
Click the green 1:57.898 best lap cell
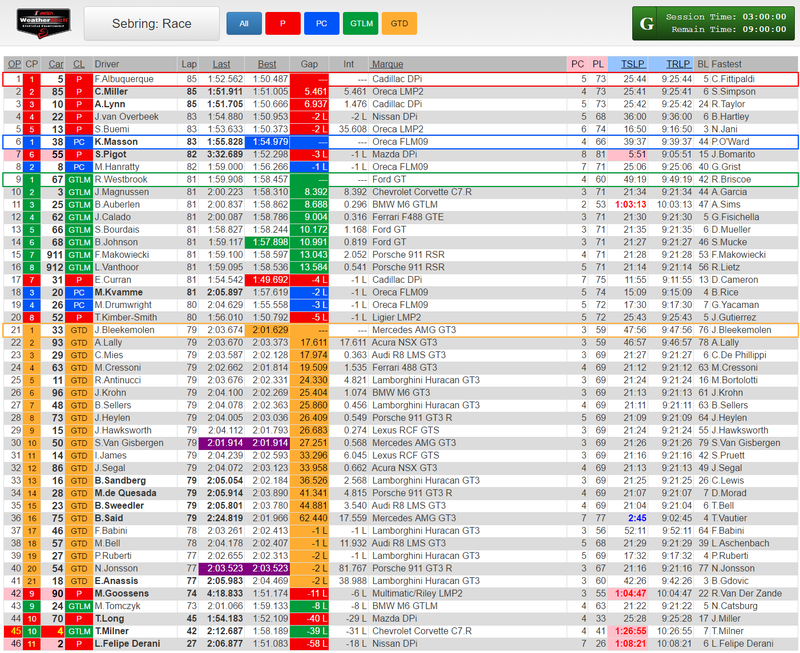(x=267, y=242)
